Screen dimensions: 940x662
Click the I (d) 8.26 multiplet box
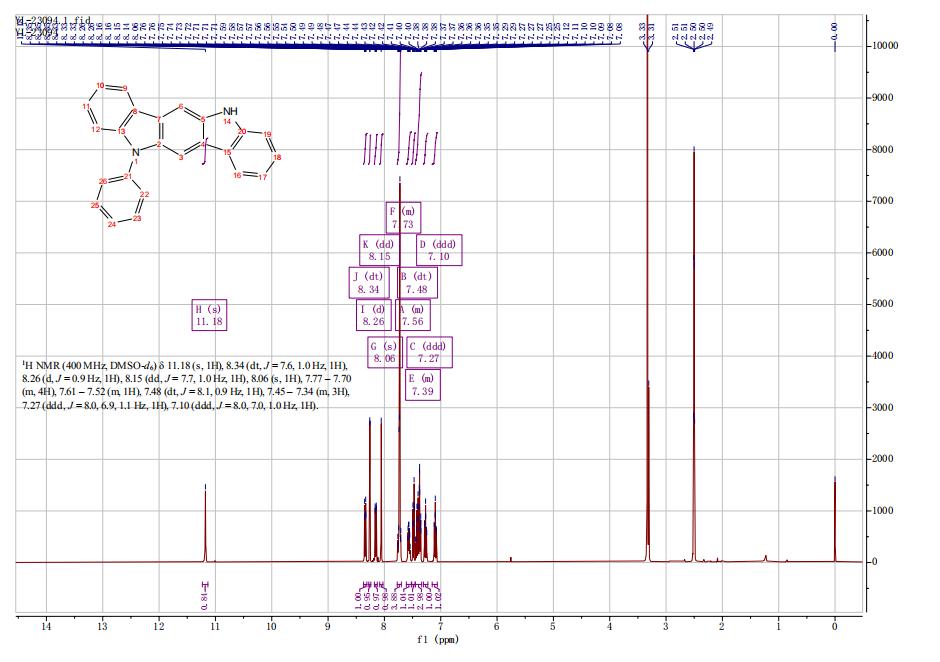[x=375, y=316]
